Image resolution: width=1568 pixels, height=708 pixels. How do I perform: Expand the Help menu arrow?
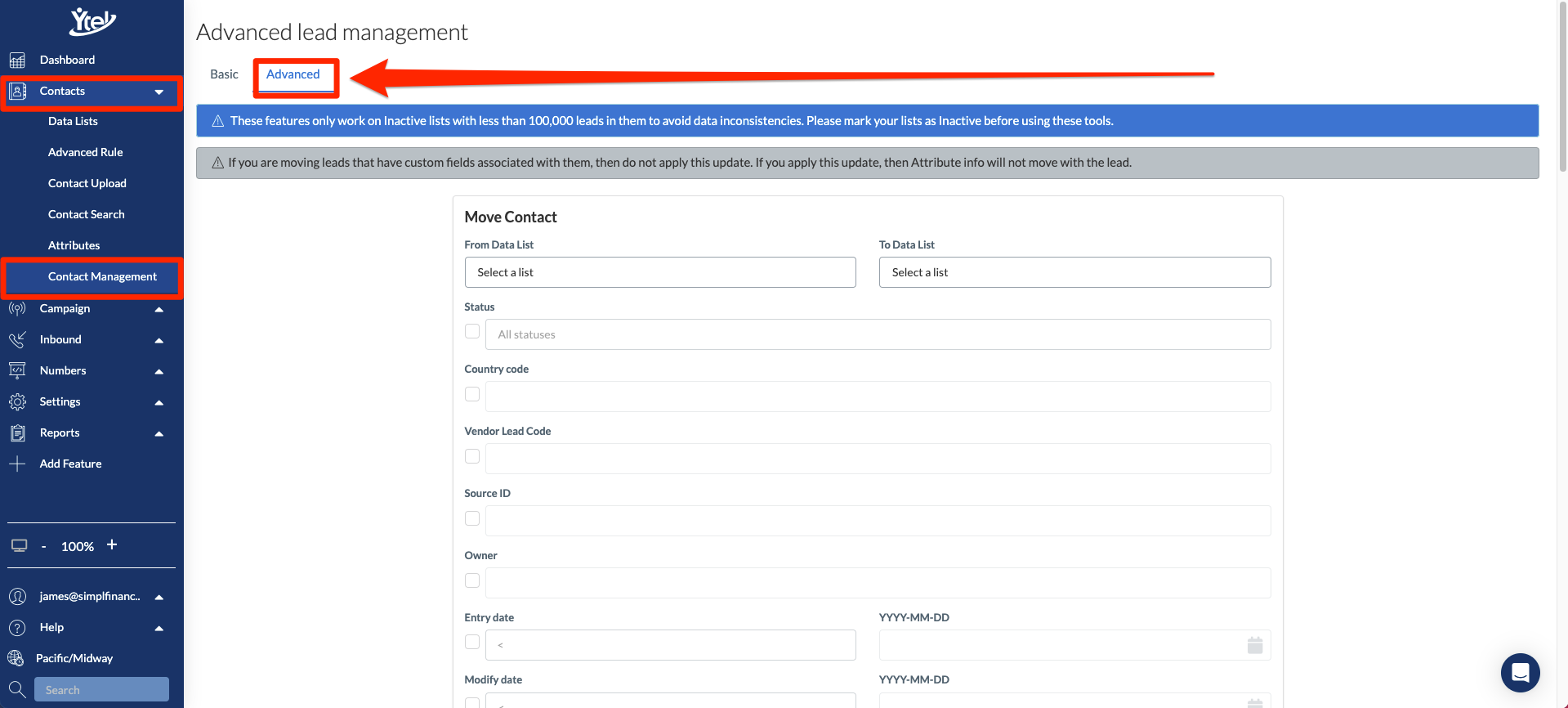[x=159, y=628]
